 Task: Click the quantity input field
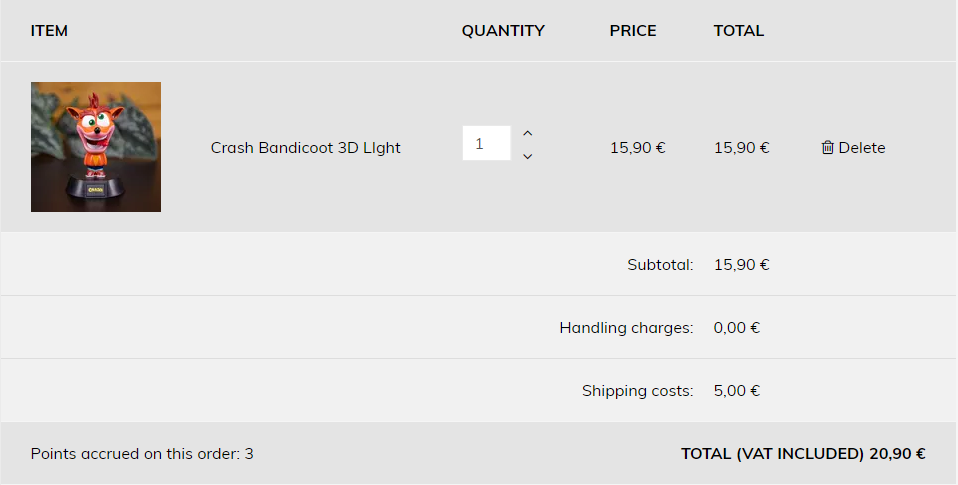click(486, 143)
